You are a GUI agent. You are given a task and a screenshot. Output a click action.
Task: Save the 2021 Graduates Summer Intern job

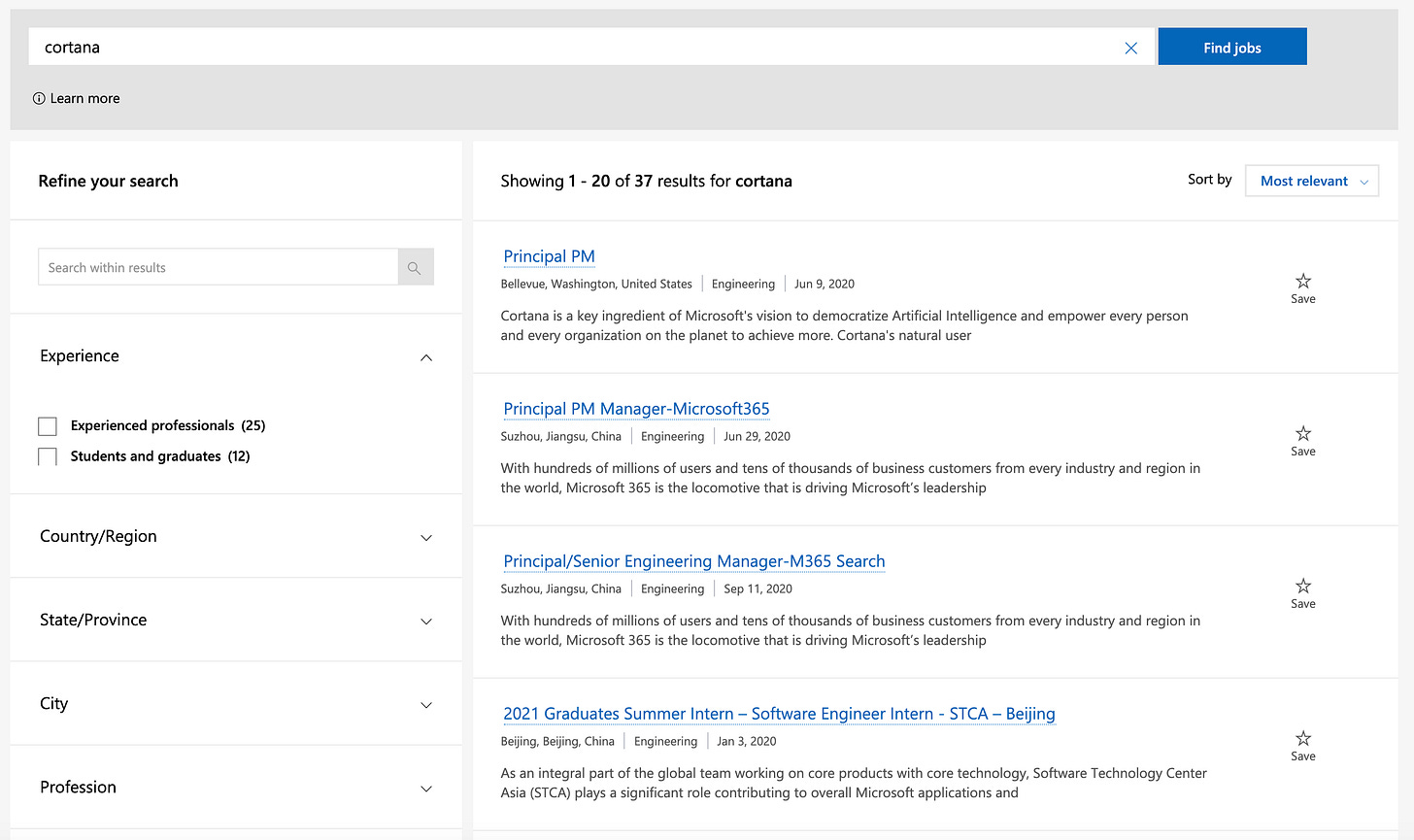[1303, 745]
